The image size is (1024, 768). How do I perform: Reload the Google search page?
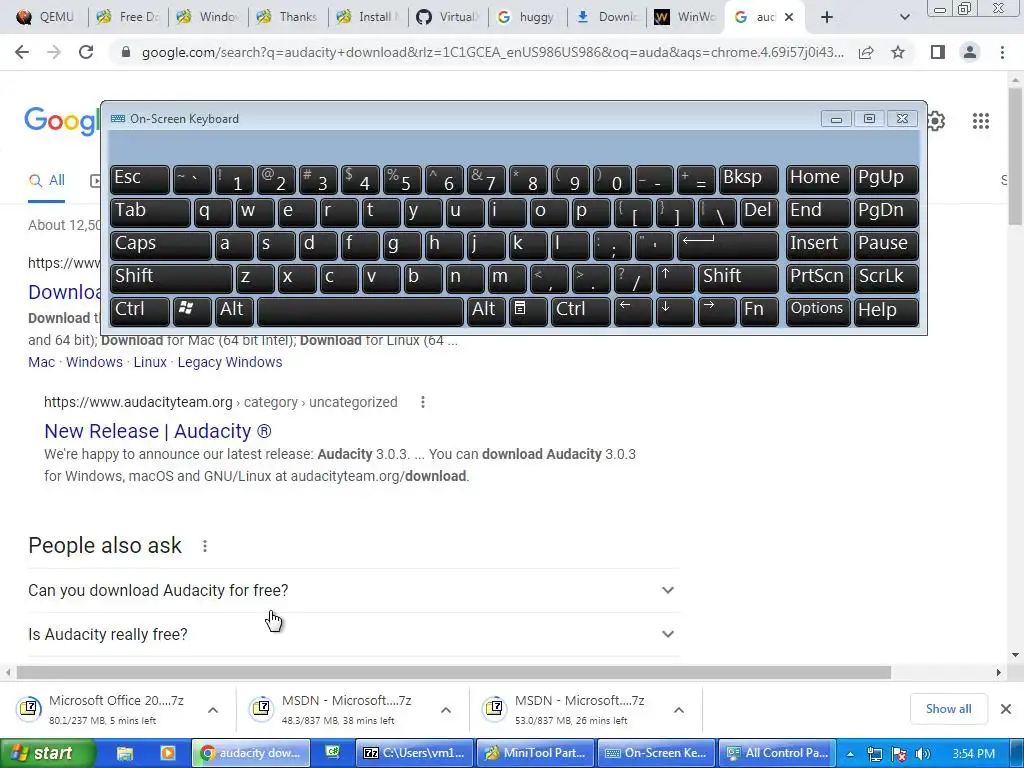(86, 52)
